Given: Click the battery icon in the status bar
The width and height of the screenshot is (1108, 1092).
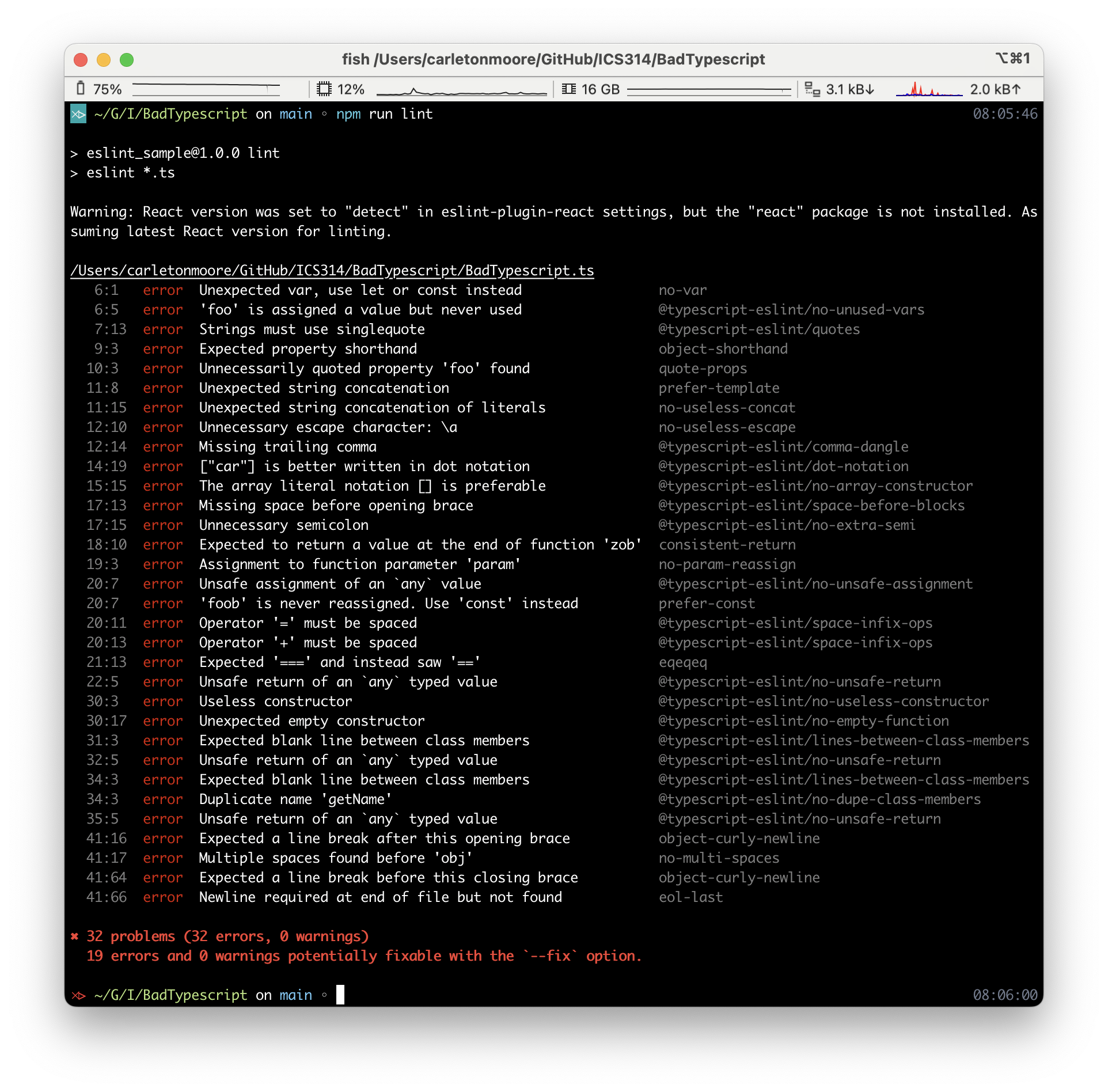Looking at the screenshot, I should [x=81, y=89].
